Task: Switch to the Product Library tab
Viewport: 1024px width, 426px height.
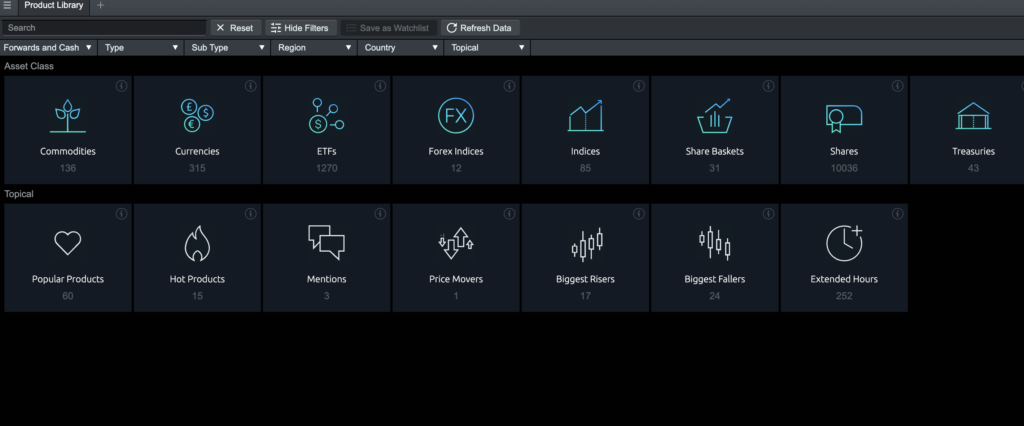Action: (54, 6)
